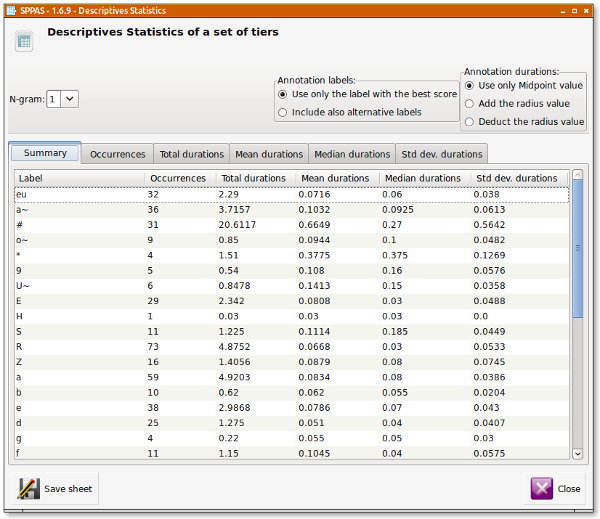Select the 'a~' row label
This screenshot has width=600, height=519.
[22, 210]
